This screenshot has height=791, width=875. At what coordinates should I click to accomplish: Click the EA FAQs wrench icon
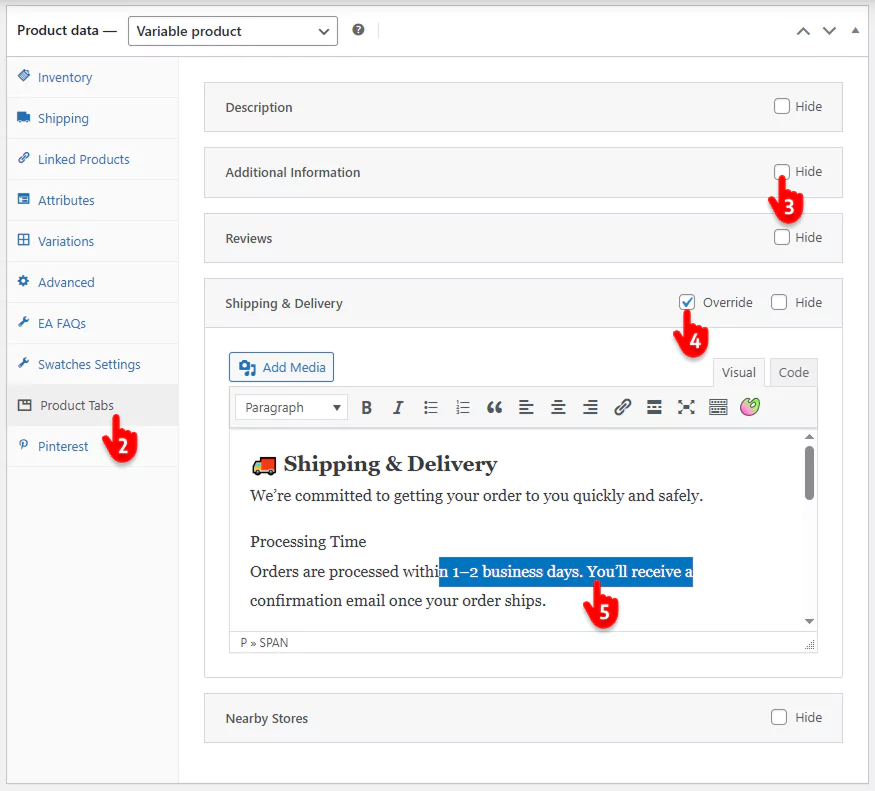point(23,322)
